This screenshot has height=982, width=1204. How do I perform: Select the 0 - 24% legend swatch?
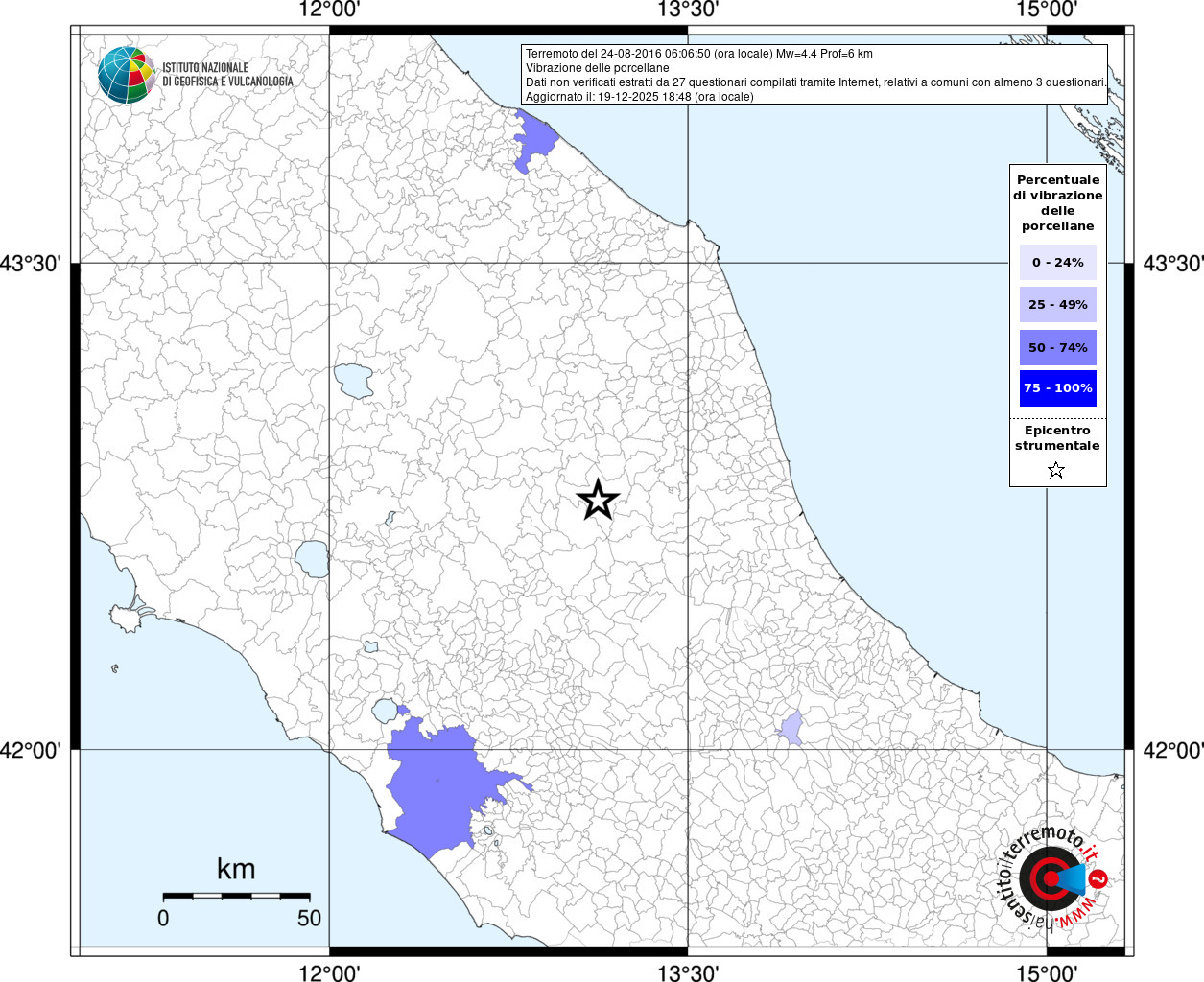point(1058,263)
